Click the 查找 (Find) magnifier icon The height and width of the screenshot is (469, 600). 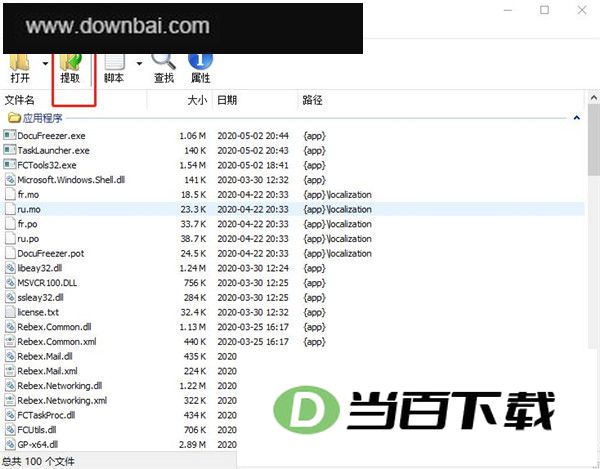click(x=163, y=62)
